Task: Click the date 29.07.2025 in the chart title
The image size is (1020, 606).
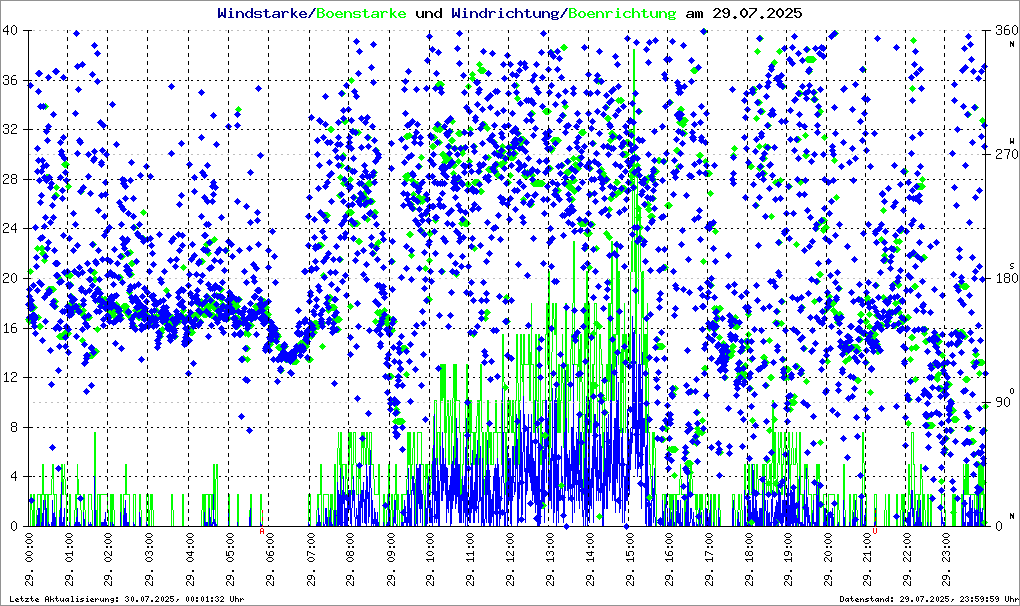Action: [x=757, y=13]
